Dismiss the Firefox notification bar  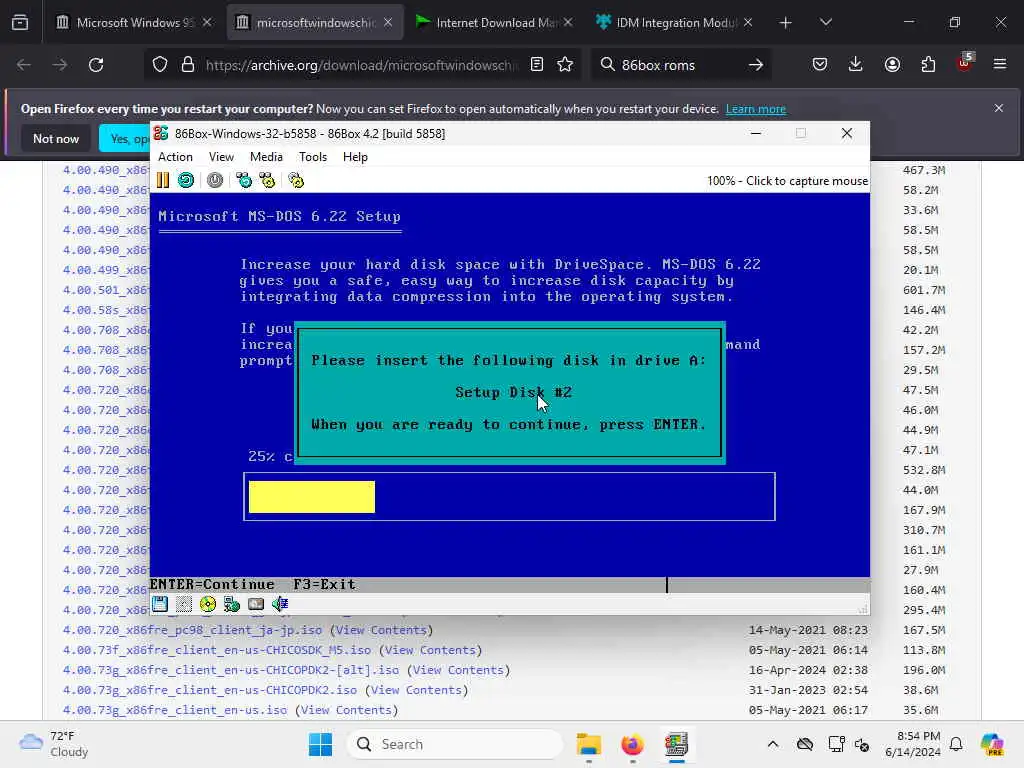999,108
